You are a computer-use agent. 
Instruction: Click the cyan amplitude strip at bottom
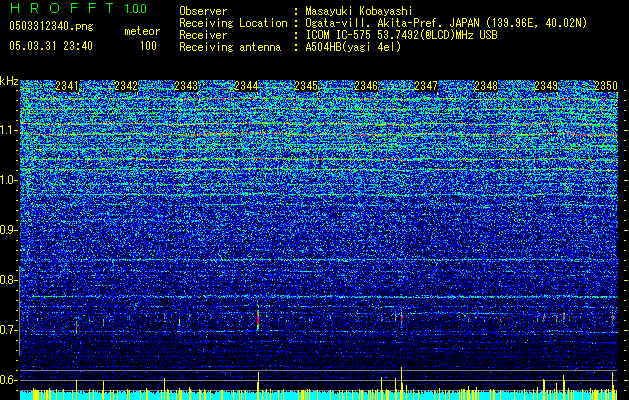314,395
